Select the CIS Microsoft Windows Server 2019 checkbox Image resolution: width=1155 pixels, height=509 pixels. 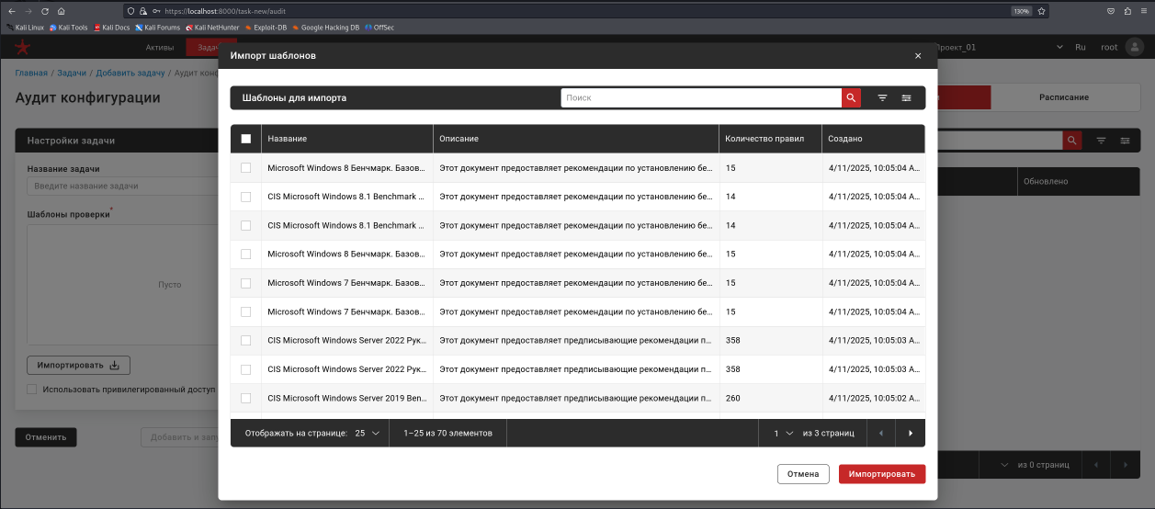click(246, 398)
